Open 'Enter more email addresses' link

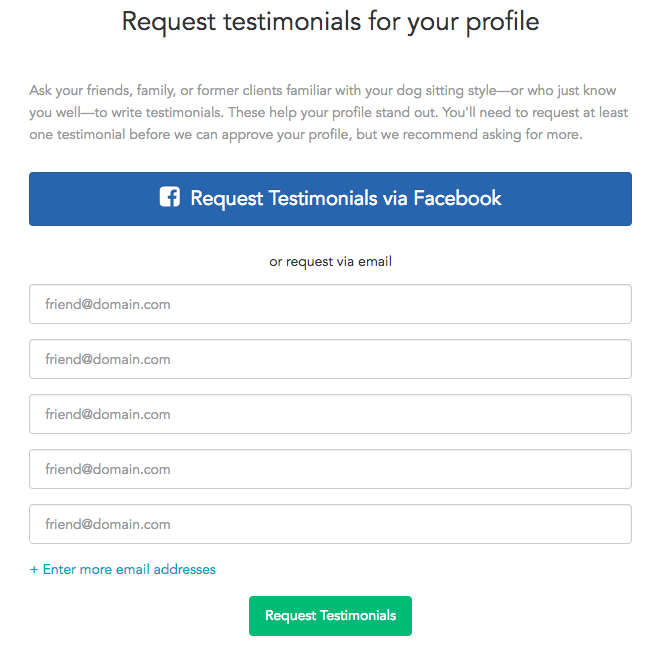pyautogui.click(x=122, y=569)
